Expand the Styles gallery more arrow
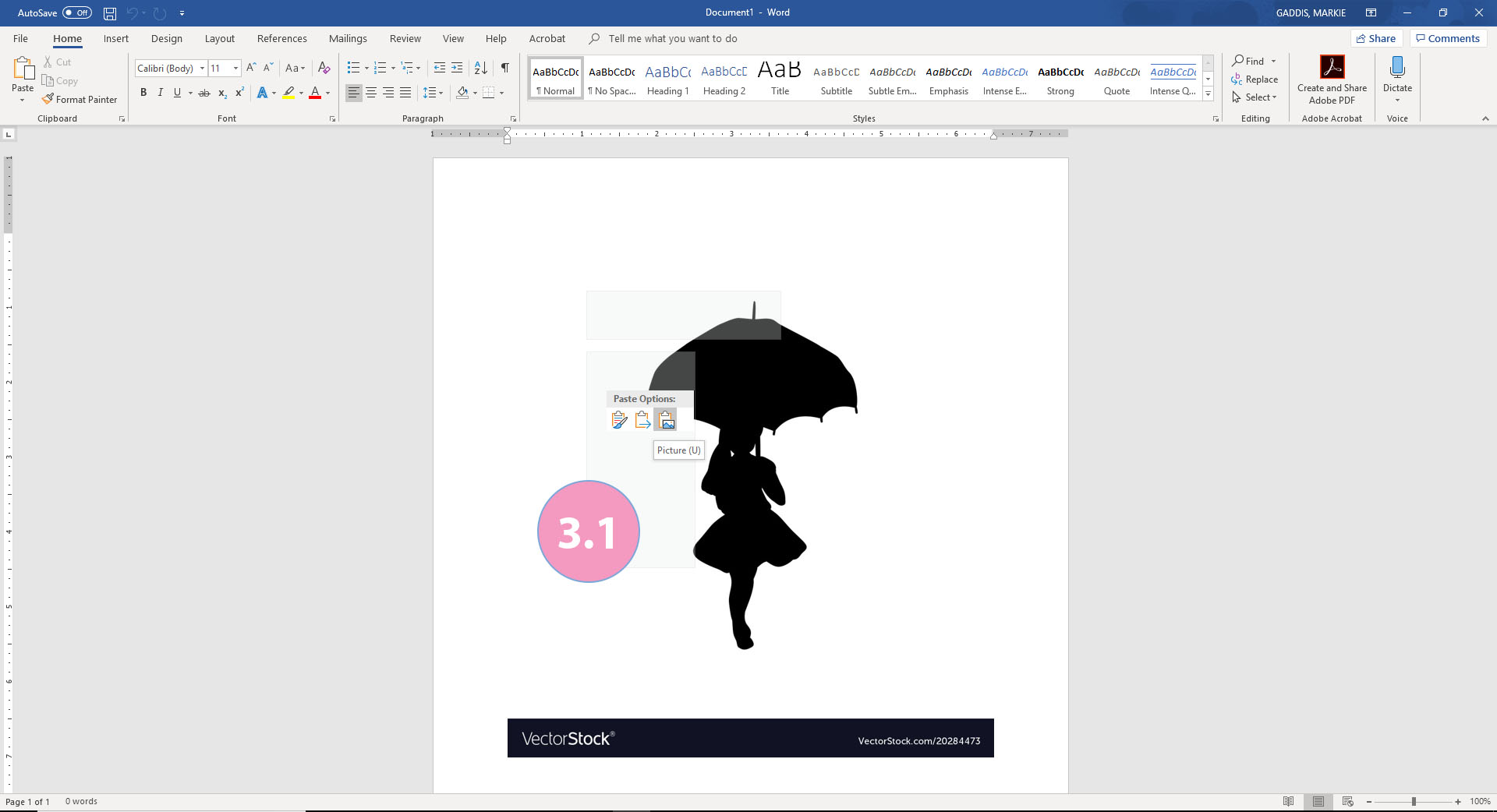The width and height of the screenshot is (1497, 812). click(x=1209, y=94)
